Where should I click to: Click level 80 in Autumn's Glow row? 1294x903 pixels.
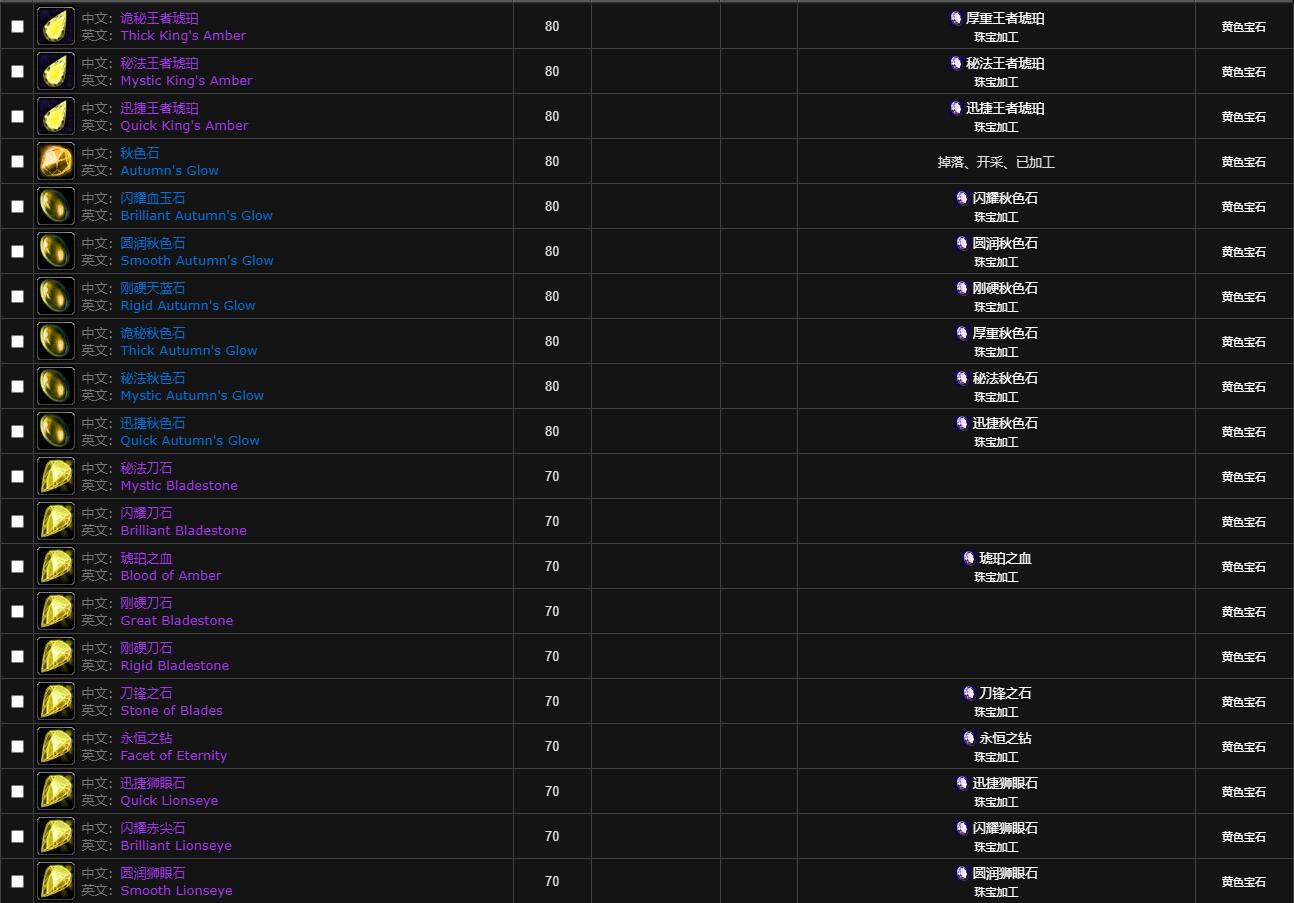pos(552,161)
